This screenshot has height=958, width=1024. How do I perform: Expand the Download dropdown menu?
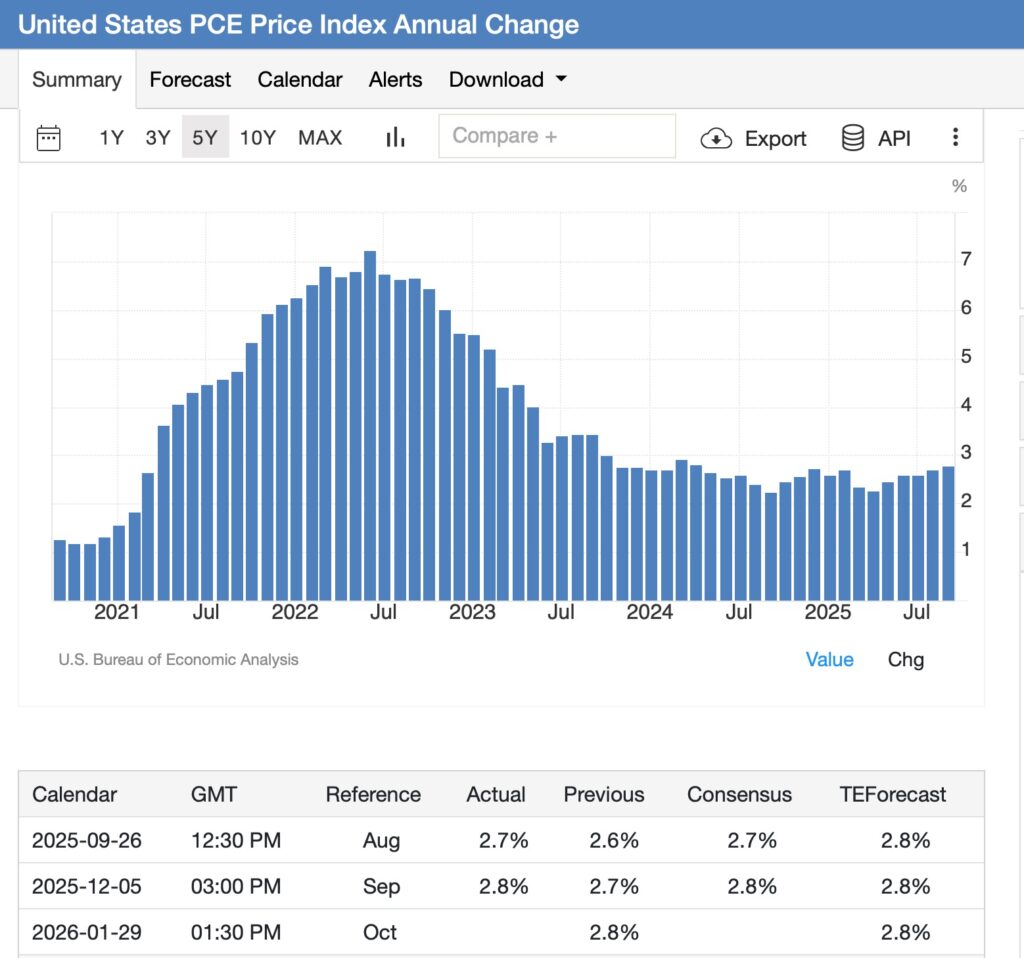pos(507,80)
